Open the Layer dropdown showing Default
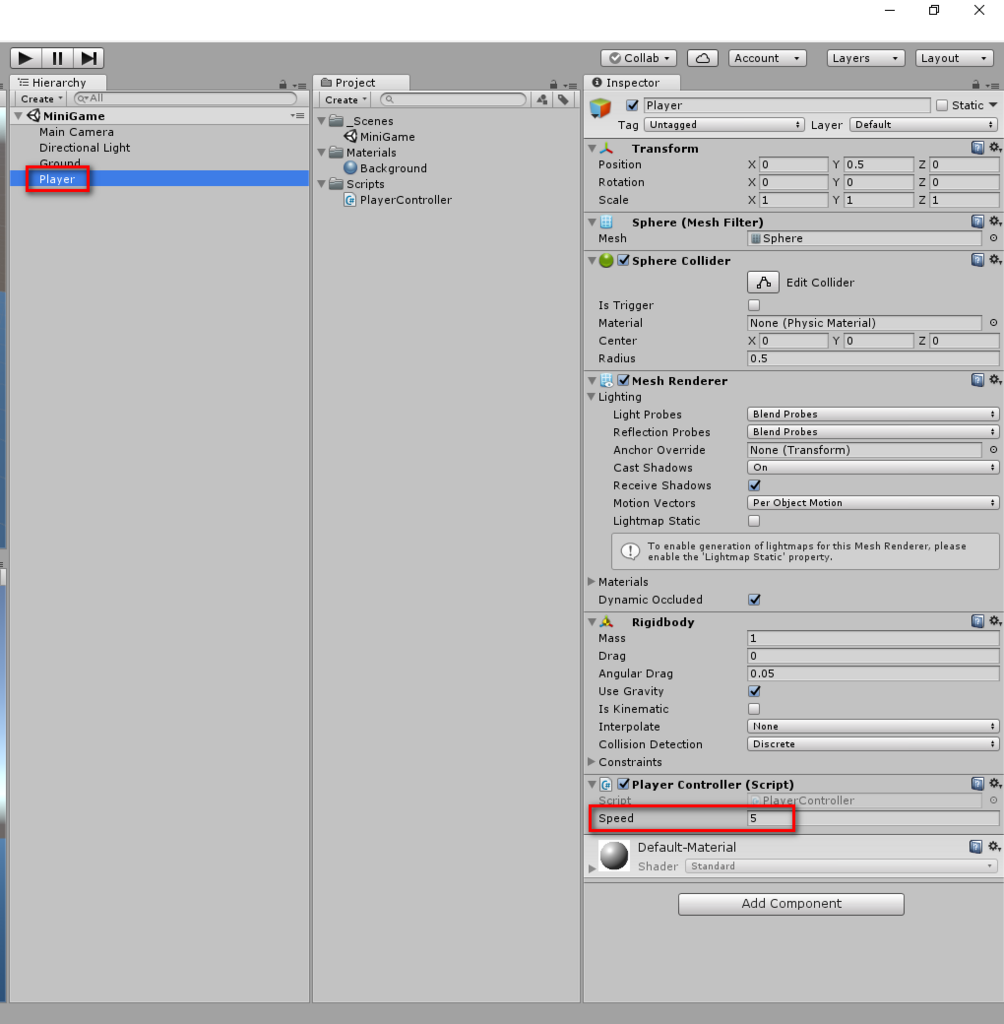The image size is (1004, 1024). [x=924, y=125]
